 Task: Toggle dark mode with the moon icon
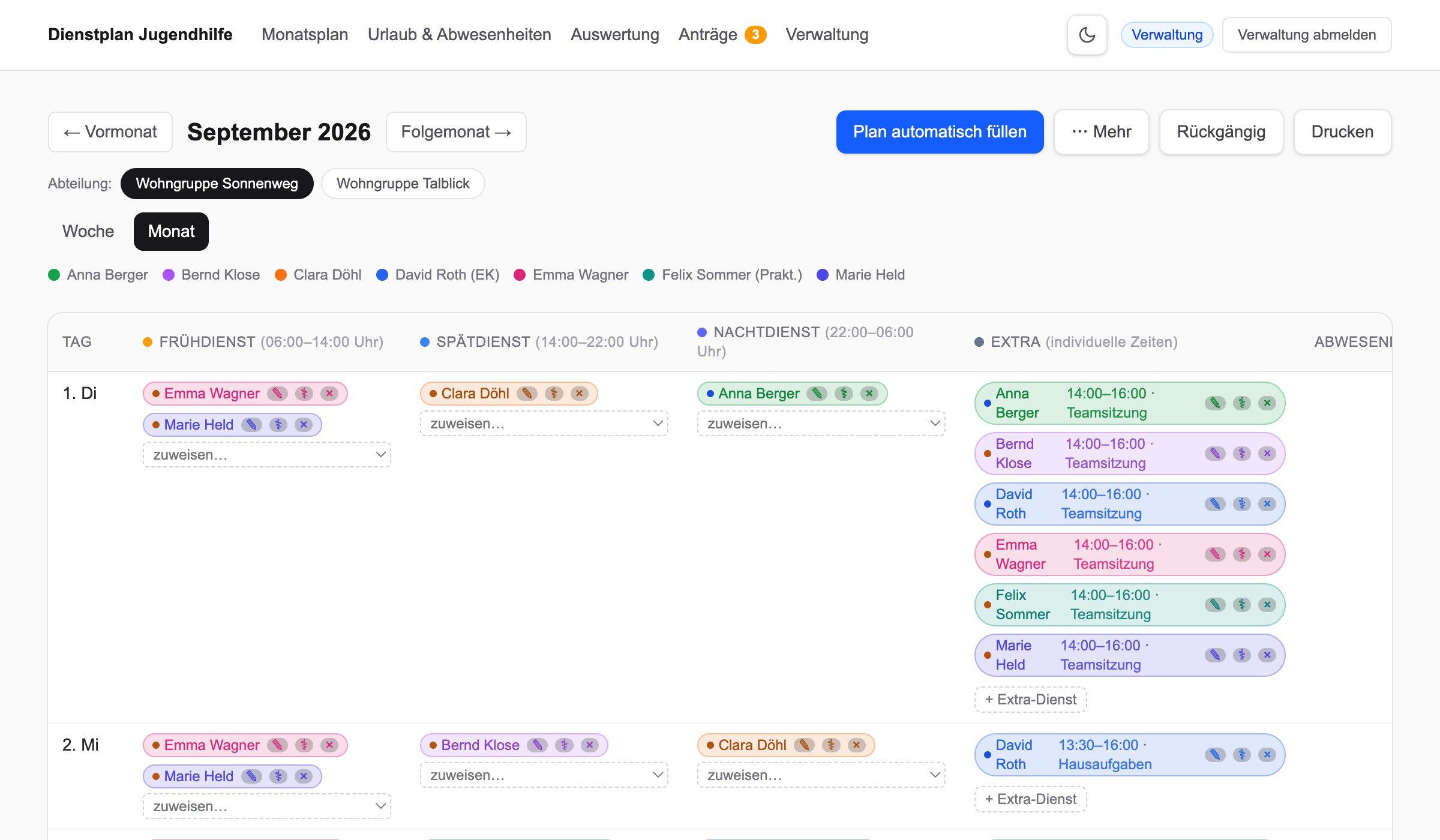(x=1087, y=35)
